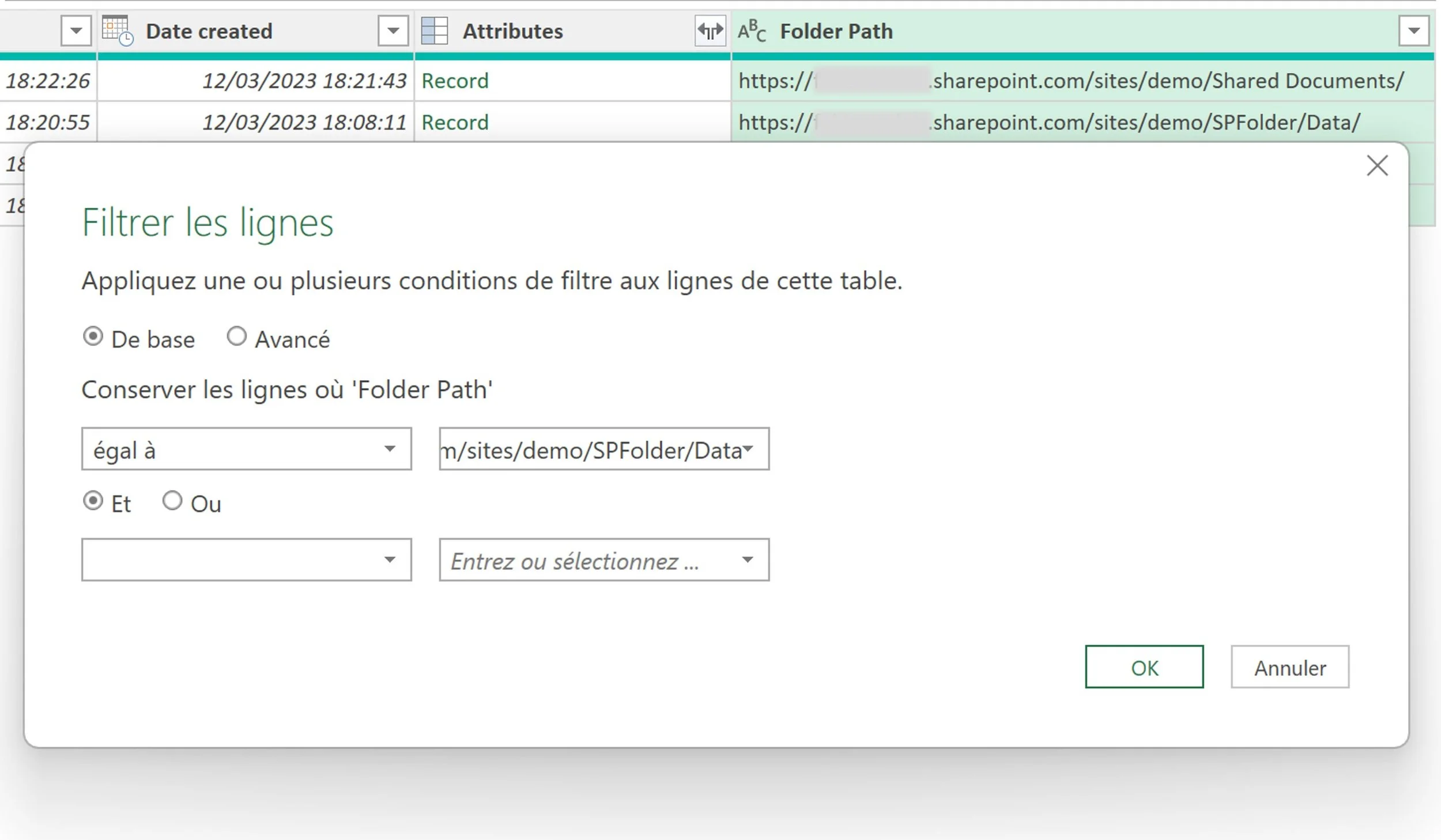1441x840 pixels.
Task: Open the Date created filter dropdown
Action: pos(393,31)
